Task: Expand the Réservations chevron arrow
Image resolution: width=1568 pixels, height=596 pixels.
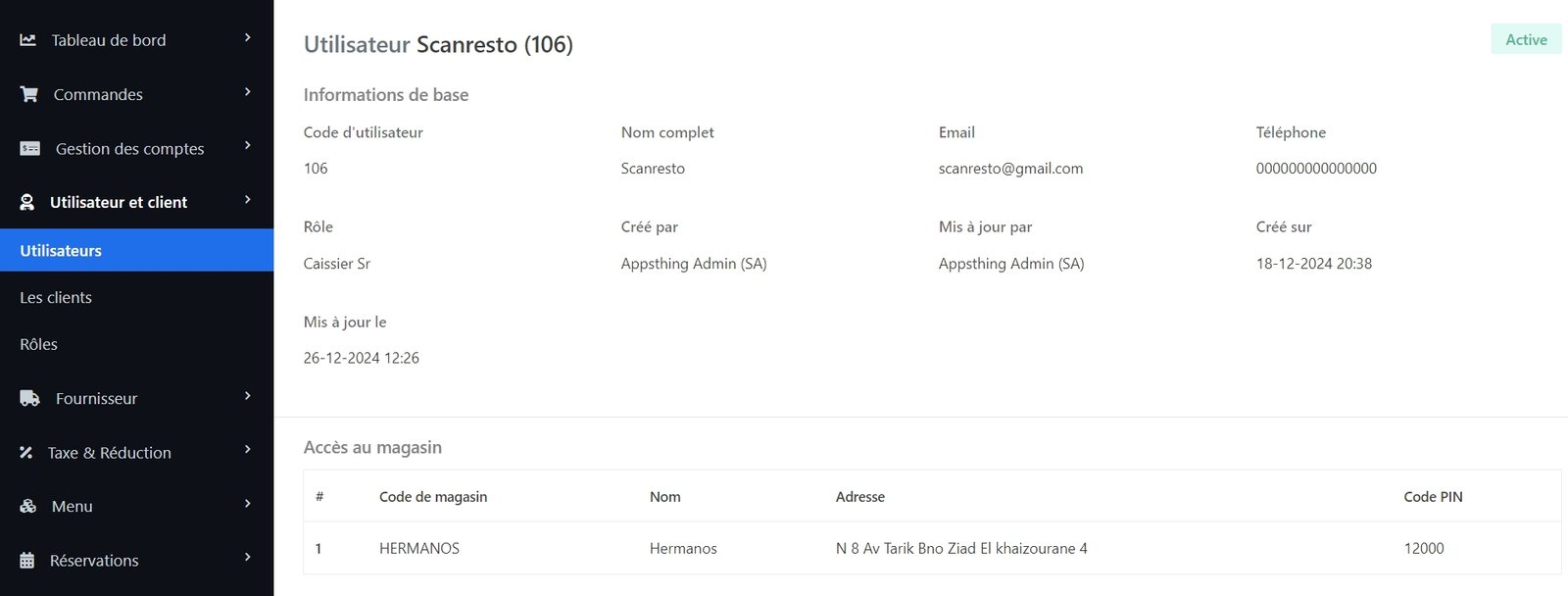Action: click(x=247, y=558)
